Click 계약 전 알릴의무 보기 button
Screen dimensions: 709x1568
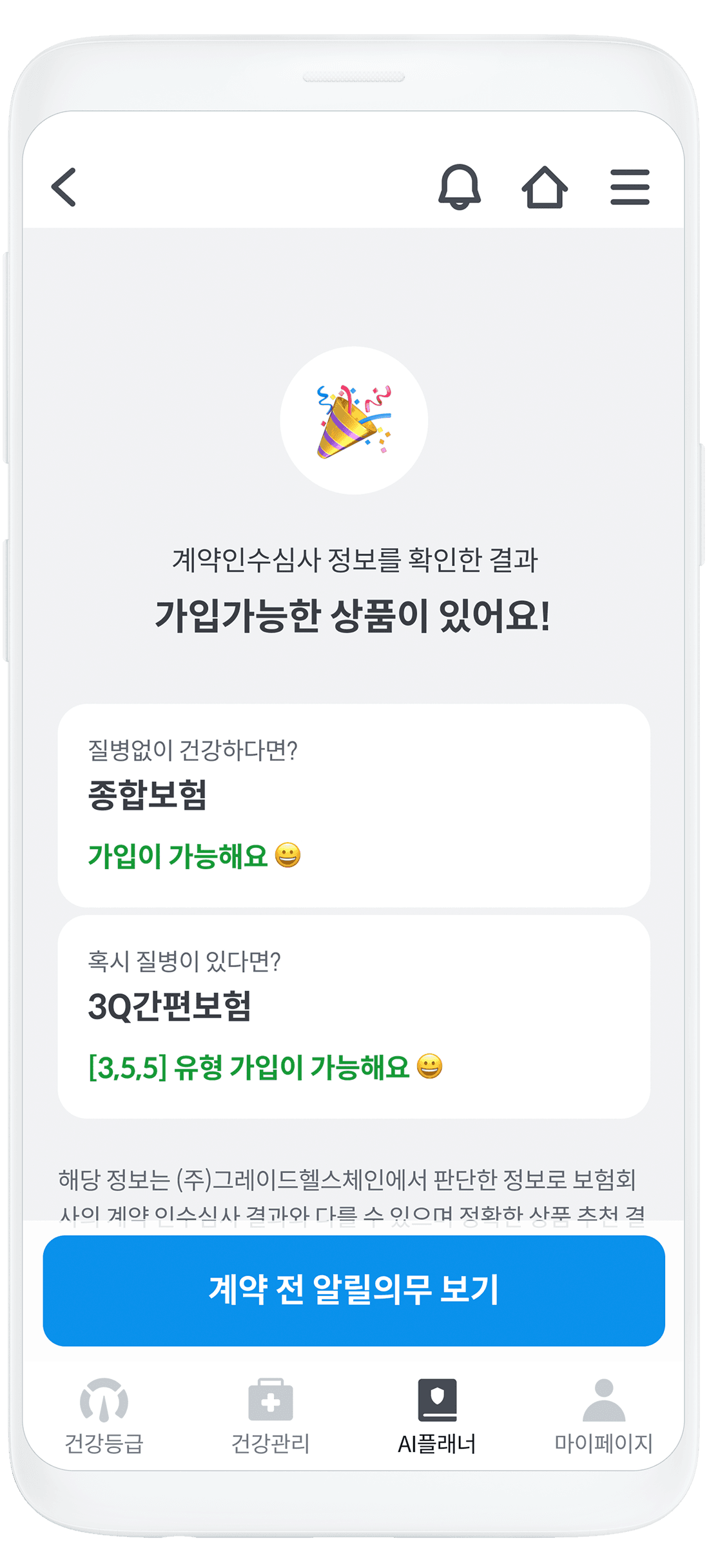[x=354, y=1291]
